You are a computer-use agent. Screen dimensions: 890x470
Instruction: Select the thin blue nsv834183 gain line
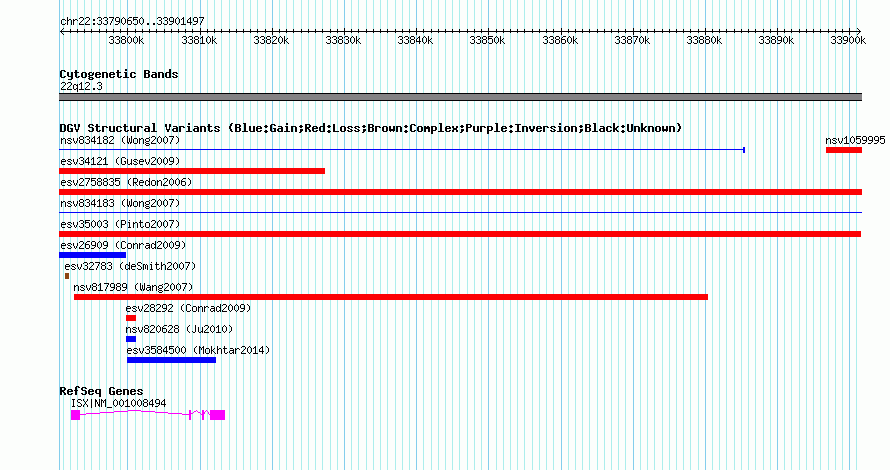coord(460,212)
